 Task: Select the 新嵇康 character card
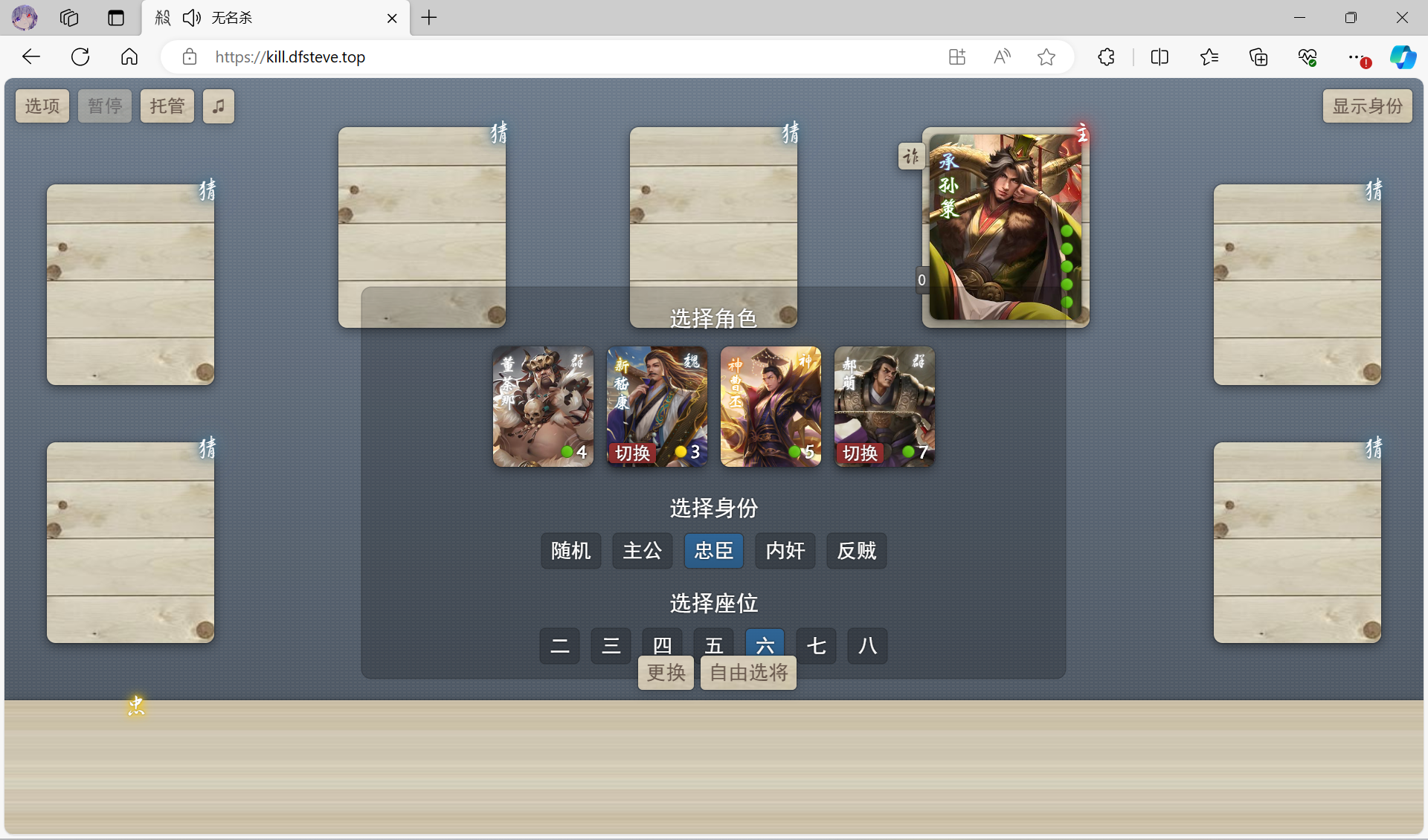(657, 407)
